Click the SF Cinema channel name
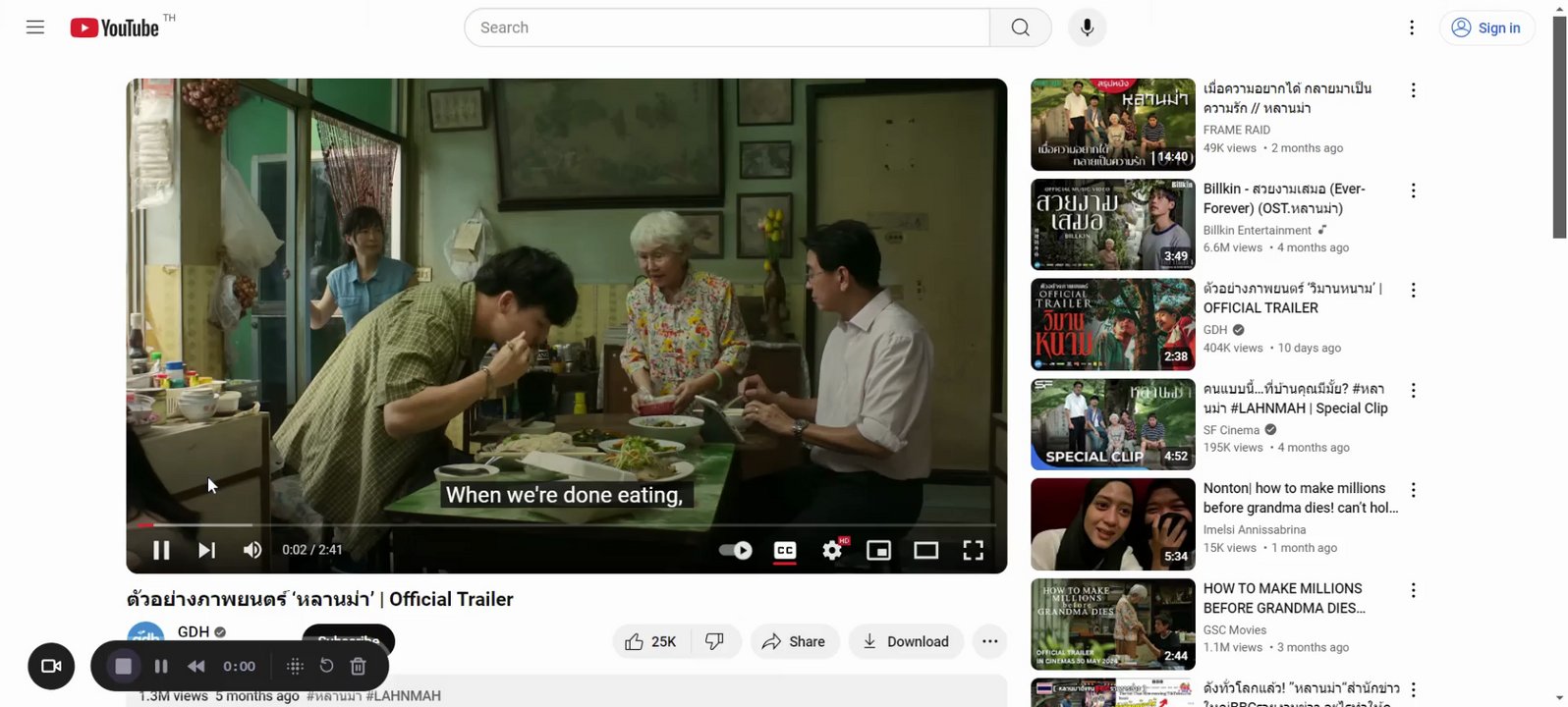Image resolution: width=1568 pixels, height=707 pixels. click(x=1231, y=430)
